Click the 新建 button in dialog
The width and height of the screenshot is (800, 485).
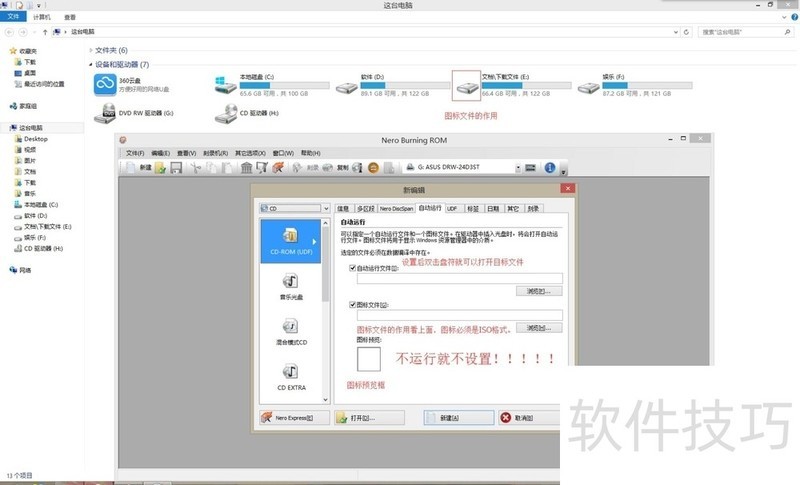click(x=459, y=418)
